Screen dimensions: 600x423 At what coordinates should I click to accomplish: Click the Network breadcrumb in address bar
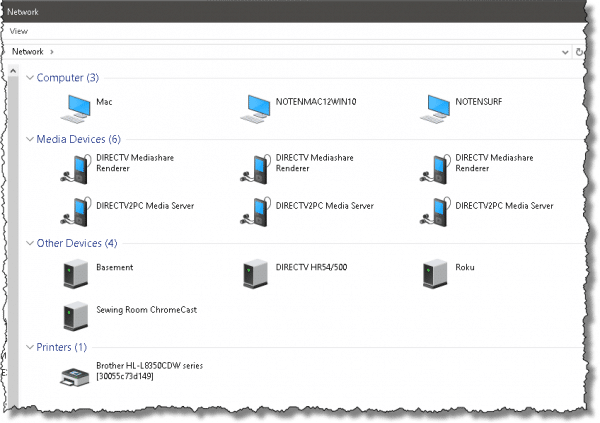pyautogui.click(x=28, y=51)
